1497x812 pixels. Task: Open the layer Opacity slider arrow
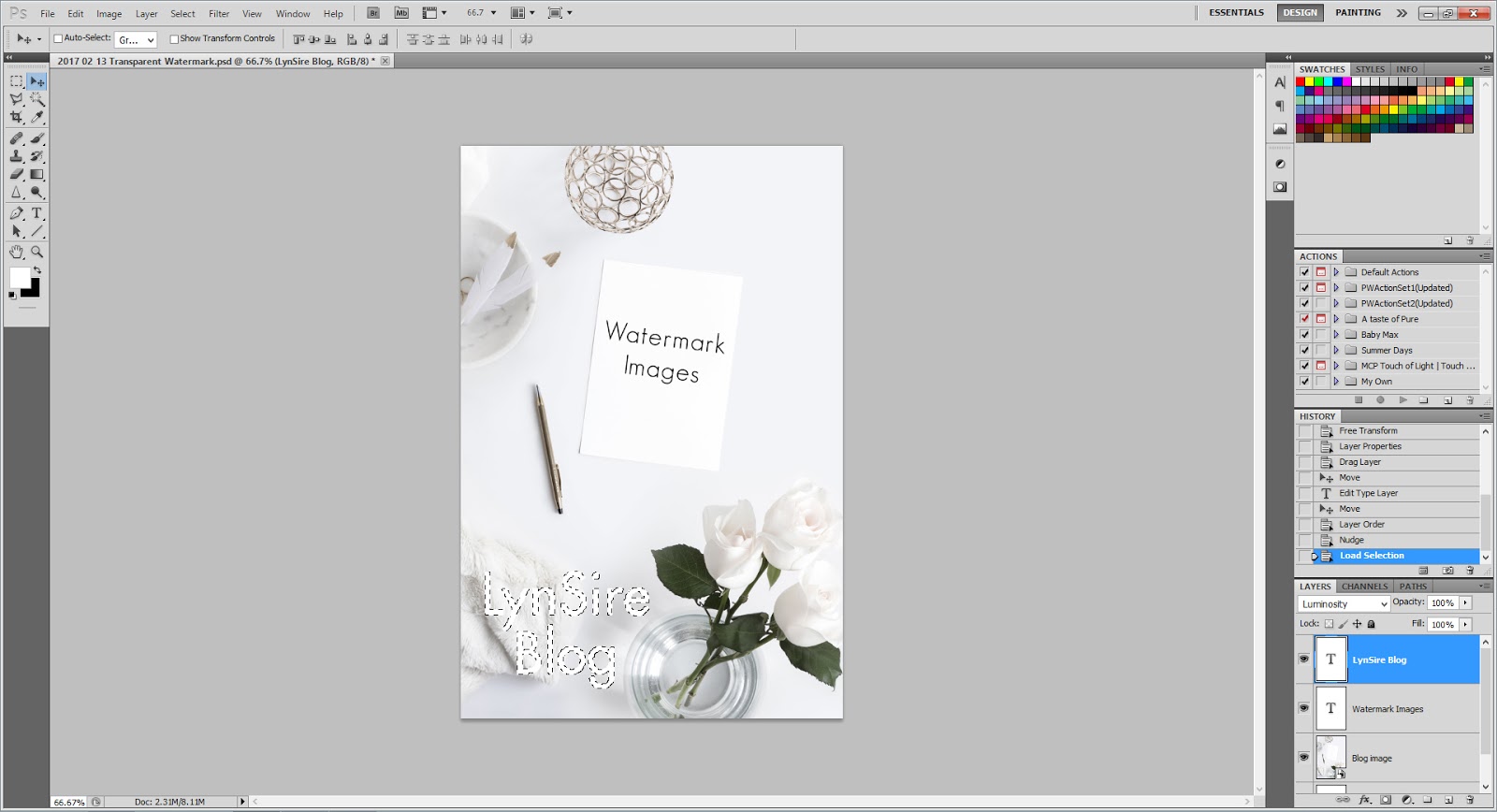click(1465, 603)
